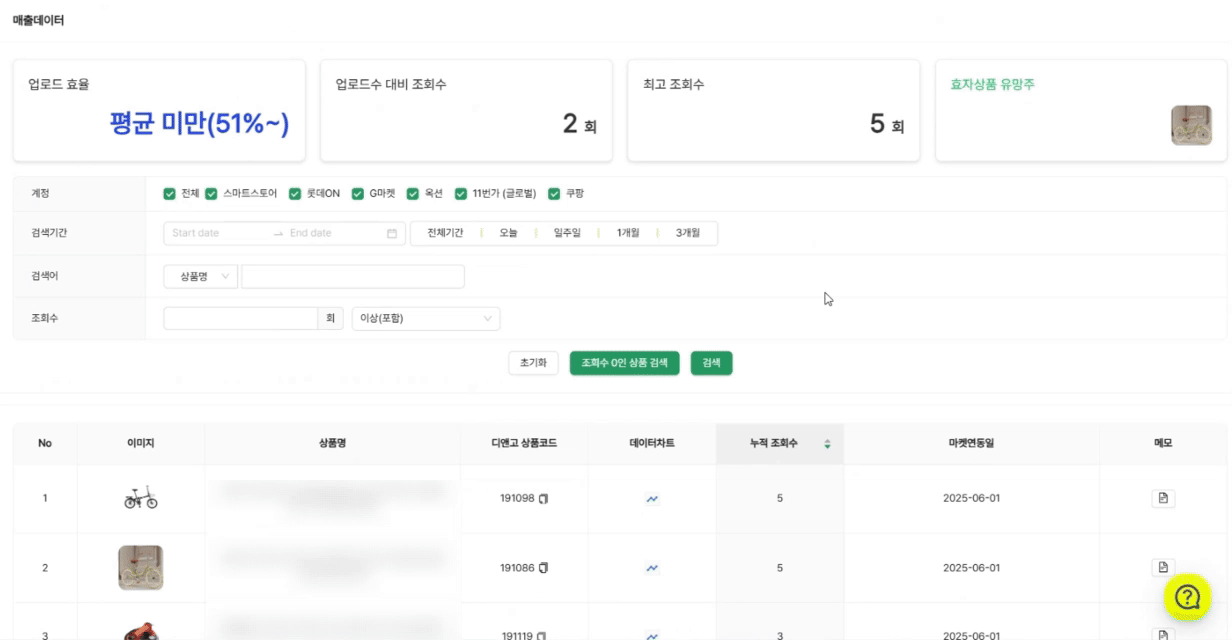The height and width of the screenshot is (640, 1232).
Task: Open the 이상(포함) condition dropdown
Action: tap(426, 319)
